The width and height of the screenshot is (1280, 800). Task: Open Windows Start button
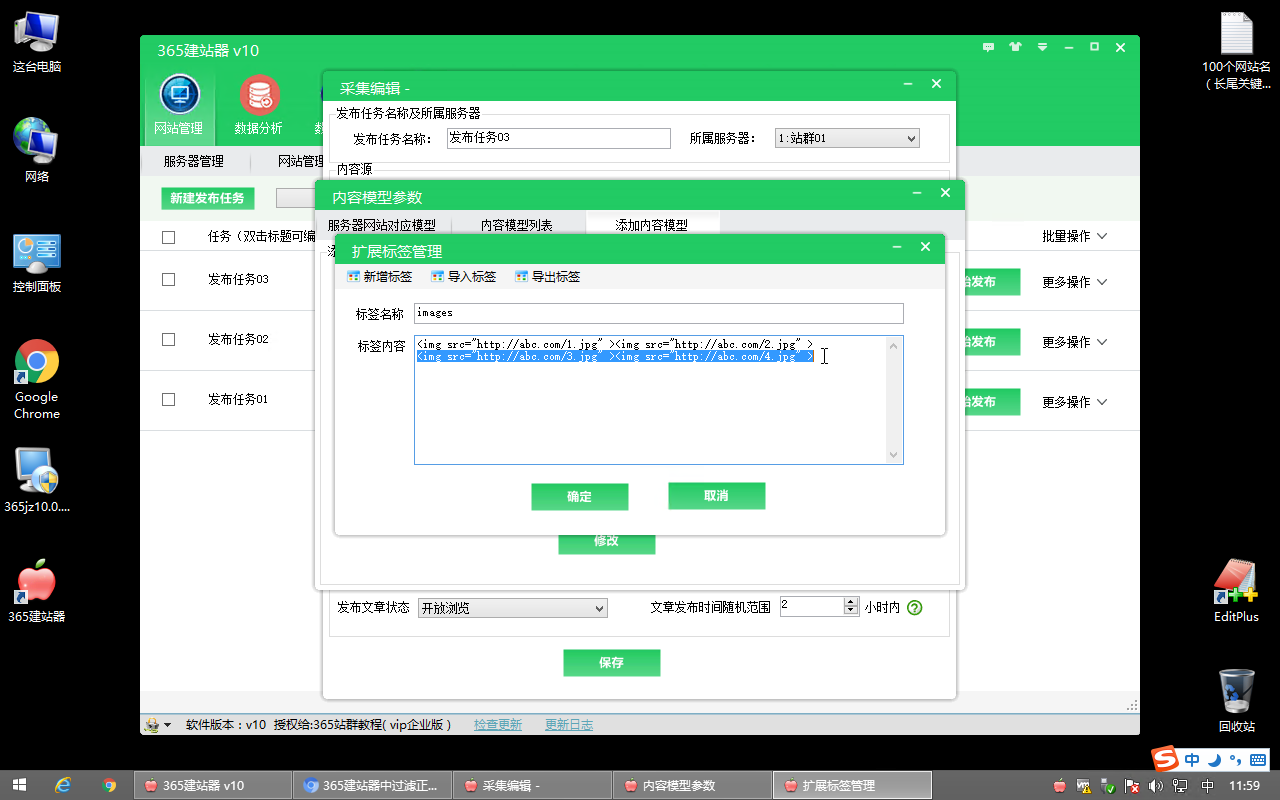[18, 785]
